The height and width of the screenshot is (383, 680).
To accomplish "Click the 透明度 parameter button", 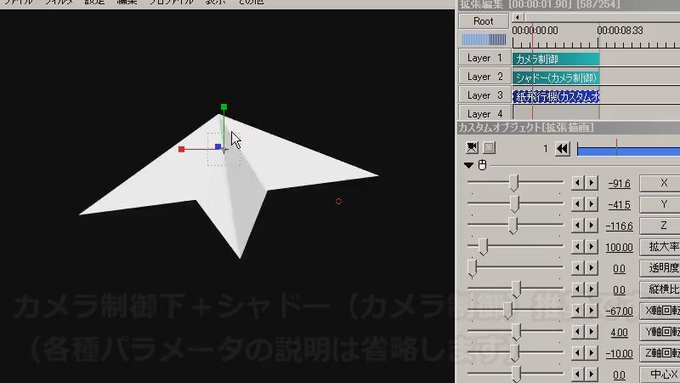I will (x=660, y=268).
